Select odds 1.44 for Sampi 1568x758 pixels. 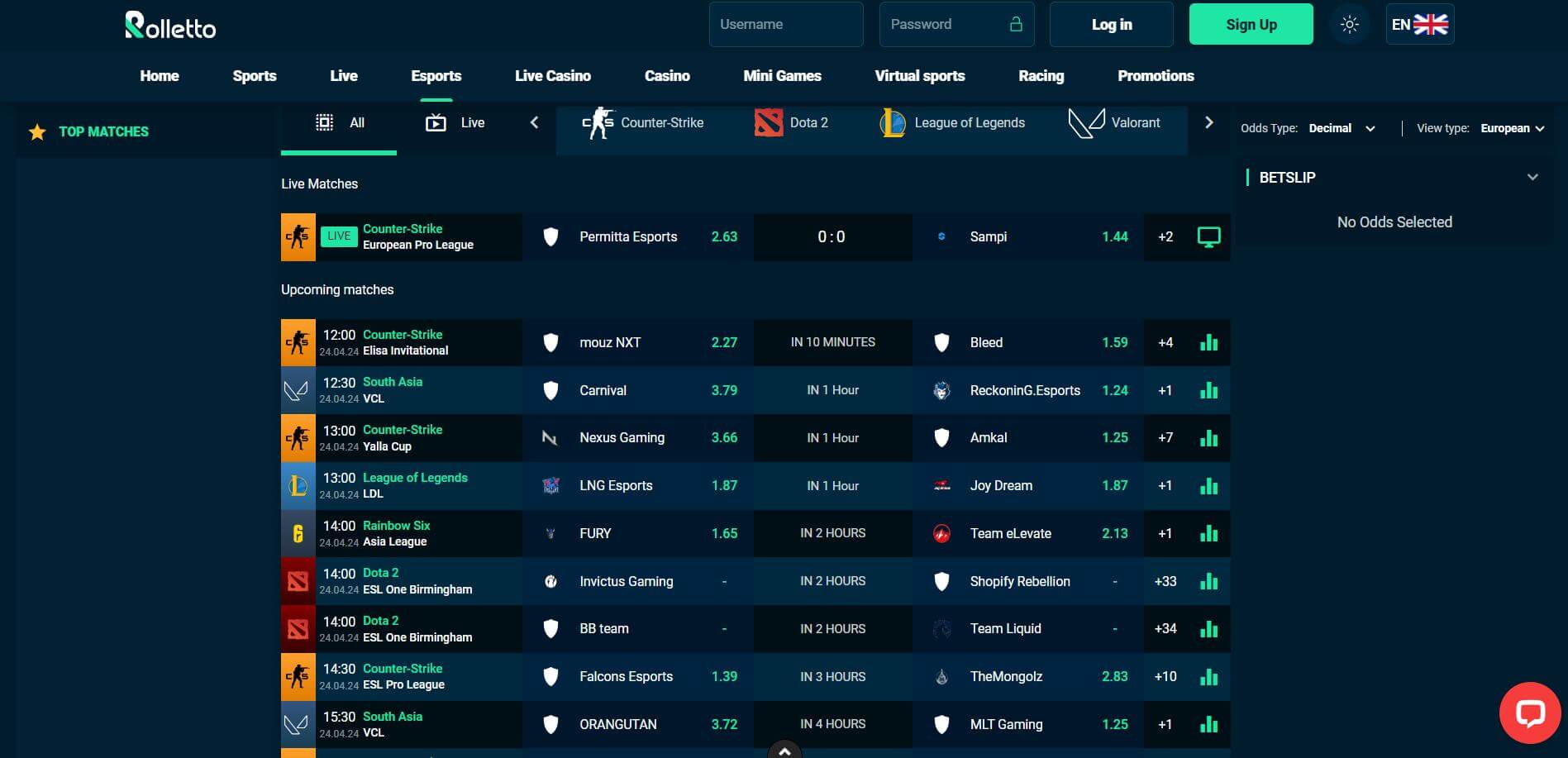1114,236
